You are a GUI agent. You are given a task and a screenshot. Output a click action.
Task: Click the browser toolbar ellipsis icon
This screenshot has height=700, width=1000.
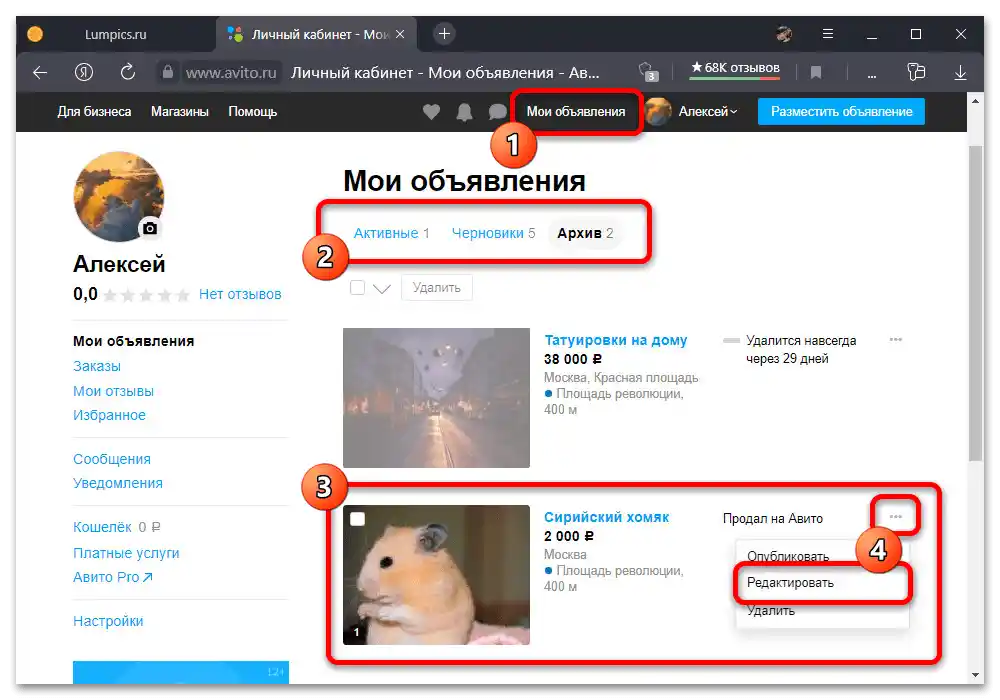pyautogui.click(x=872, y=76)
